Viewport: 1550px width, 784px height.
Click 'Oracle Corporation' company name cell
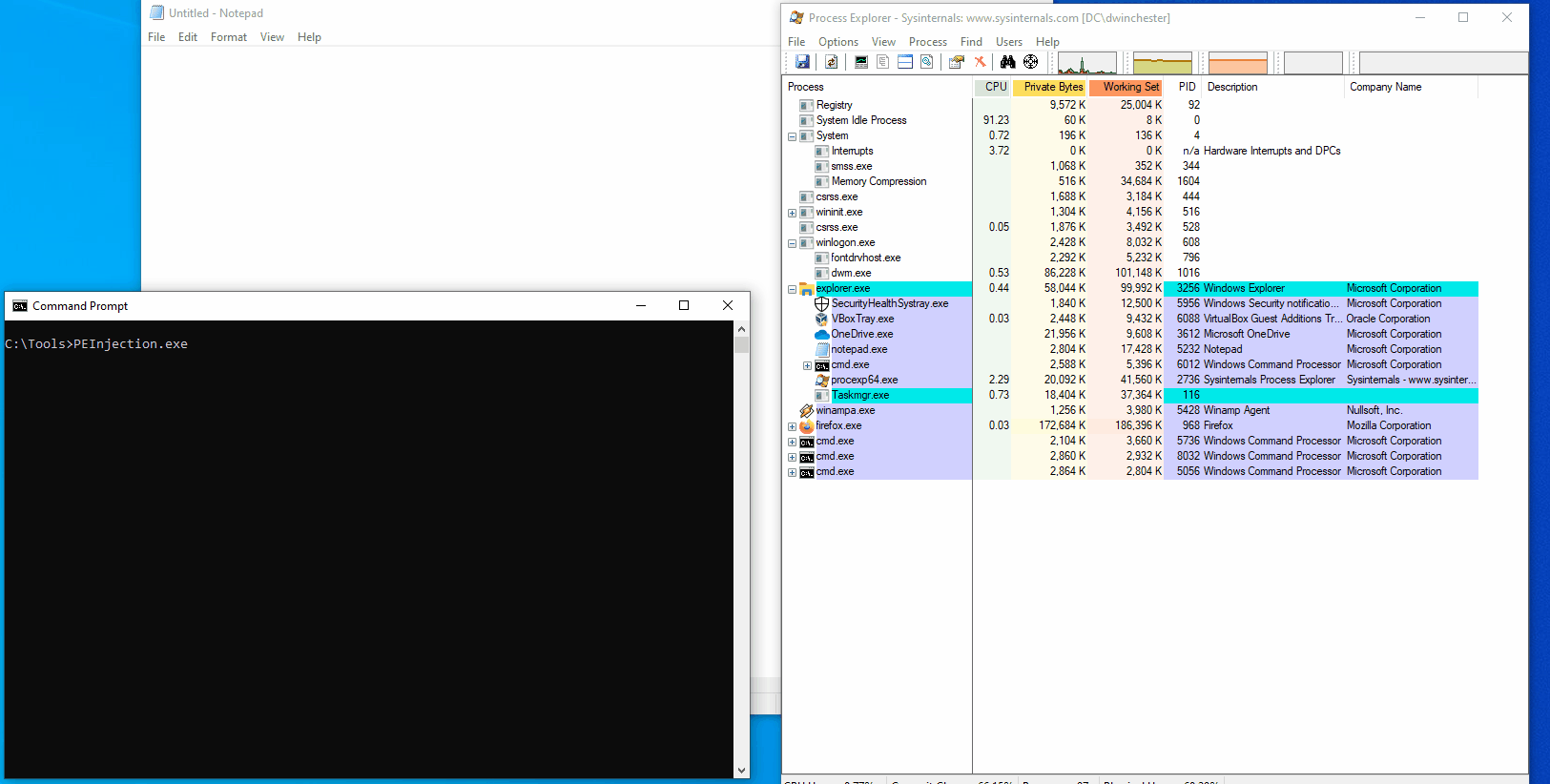tap(1389, 319)
